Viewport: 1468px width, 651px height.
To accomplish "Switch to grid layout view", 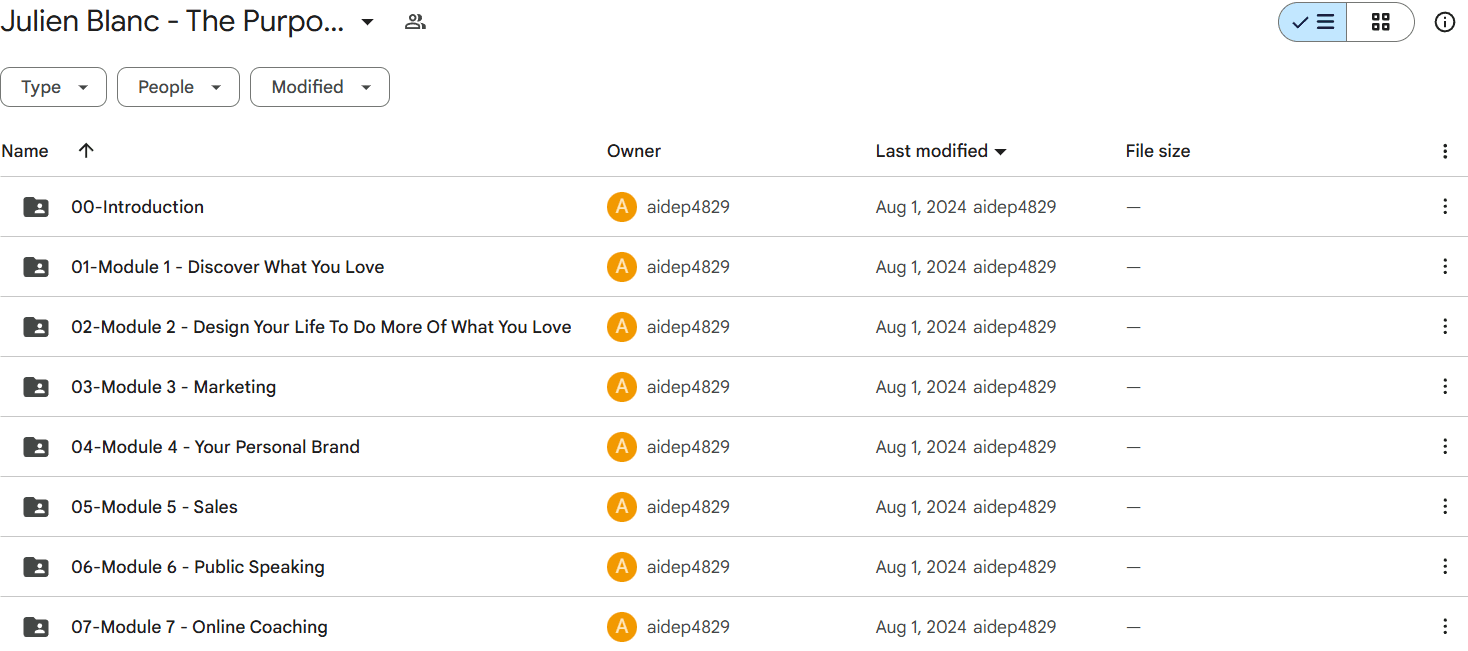I will [x=1380, y=22].
